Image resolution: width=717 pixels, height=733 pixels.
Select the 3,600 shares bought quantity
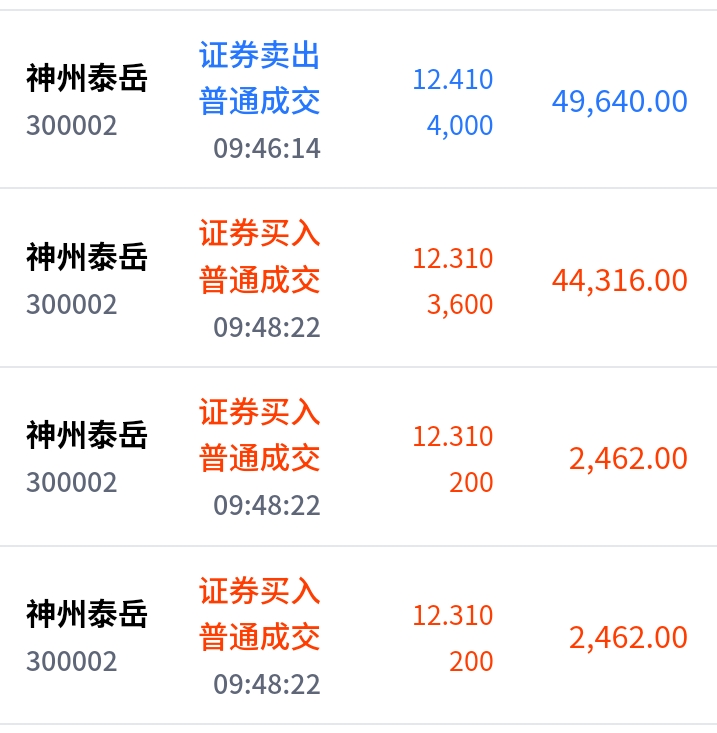459,304
